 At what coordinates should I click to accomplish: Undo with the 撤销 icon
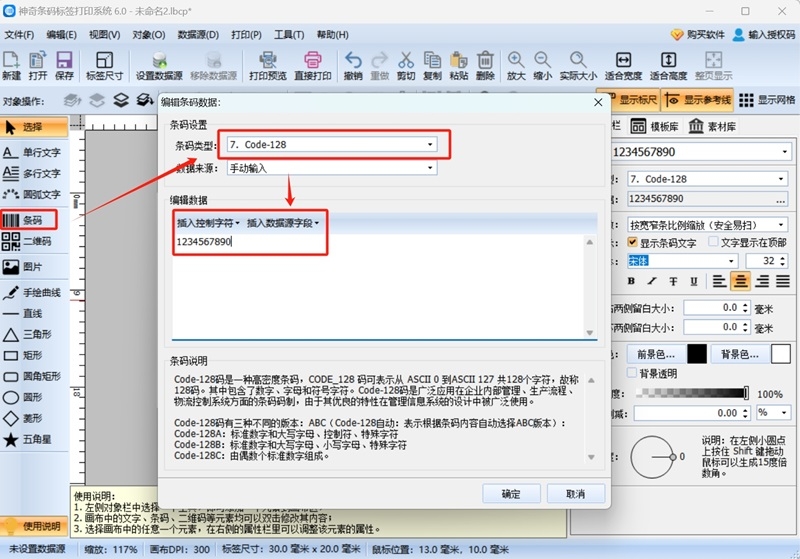[353, 65]
